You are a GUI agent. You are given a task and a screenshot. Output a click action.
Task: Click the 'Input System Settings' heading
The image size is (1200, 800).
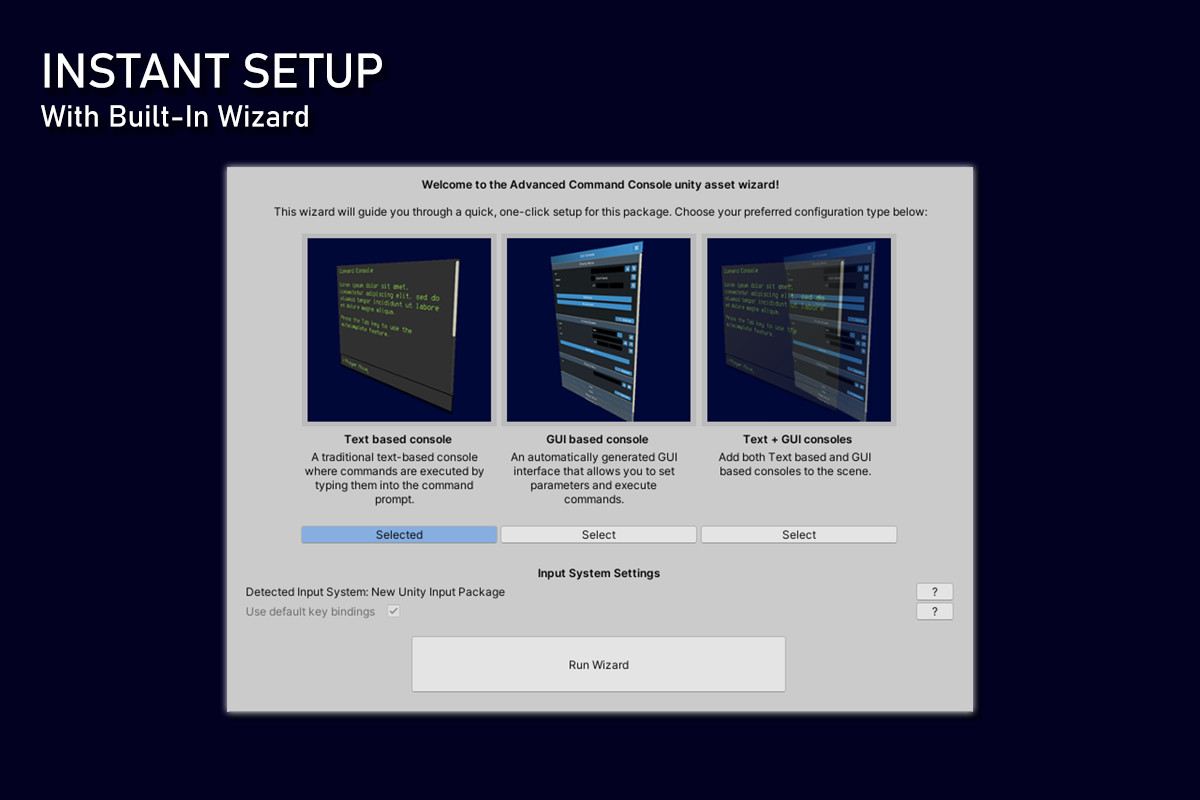(x=599, y=573)
